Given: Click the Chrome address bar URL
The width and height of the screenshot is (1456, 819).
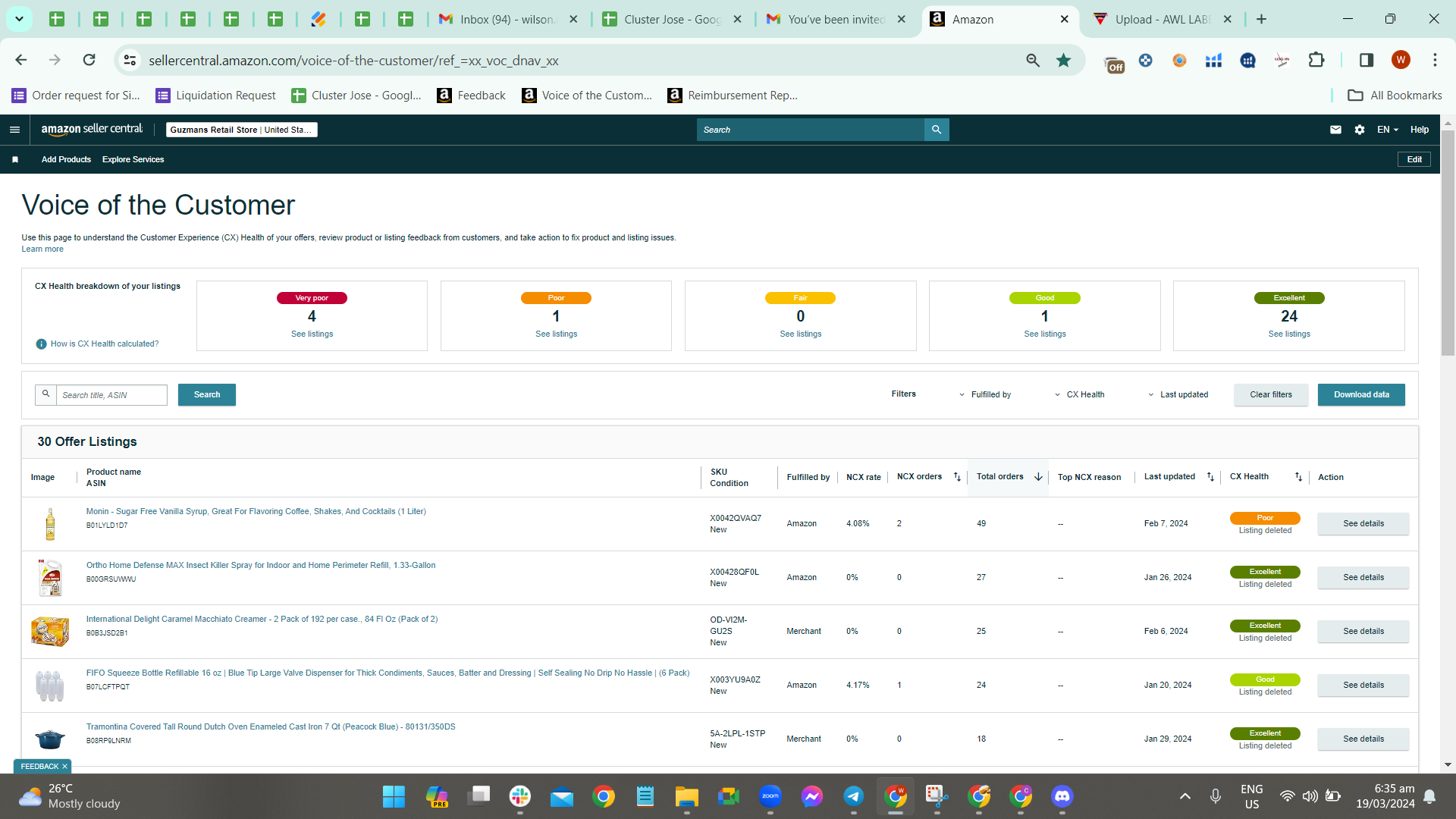Looking at the screenshot, I should pyautogui.click(x=353, y=61).
